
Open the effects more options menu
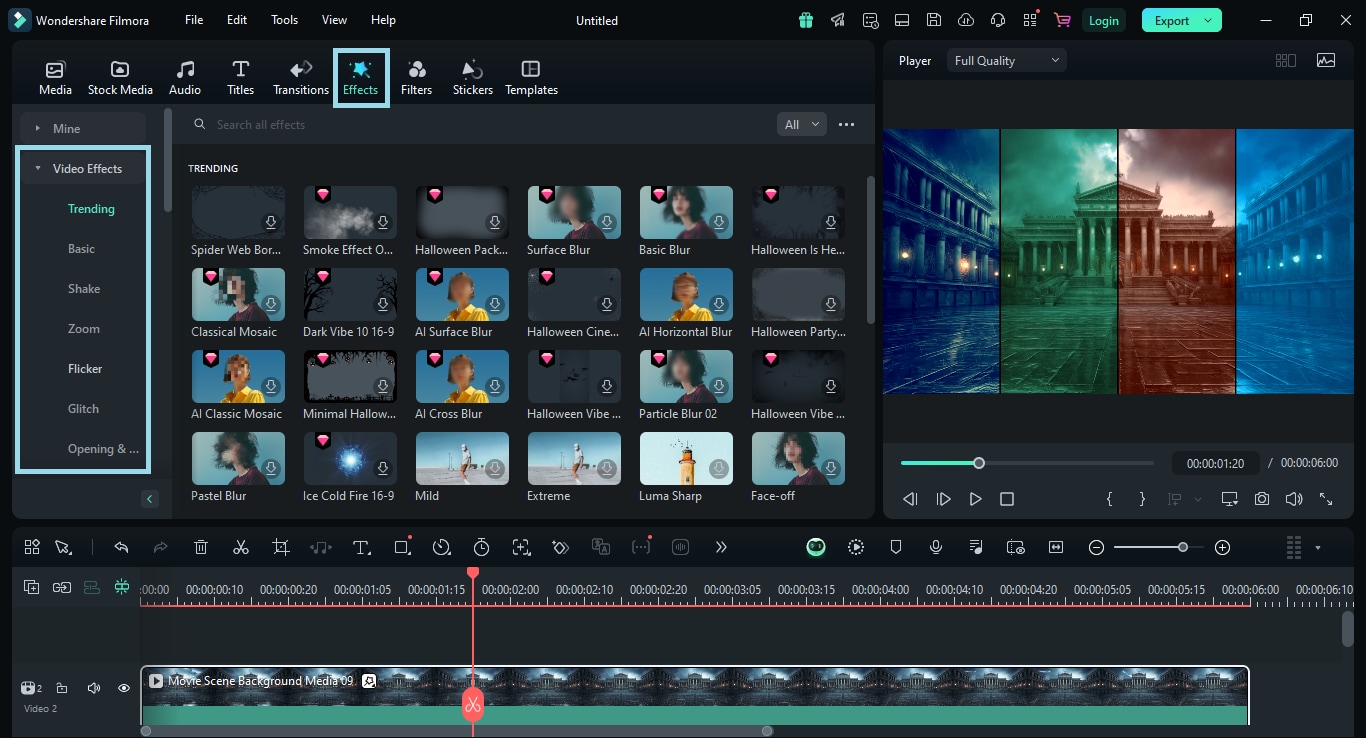pos(846,124)
